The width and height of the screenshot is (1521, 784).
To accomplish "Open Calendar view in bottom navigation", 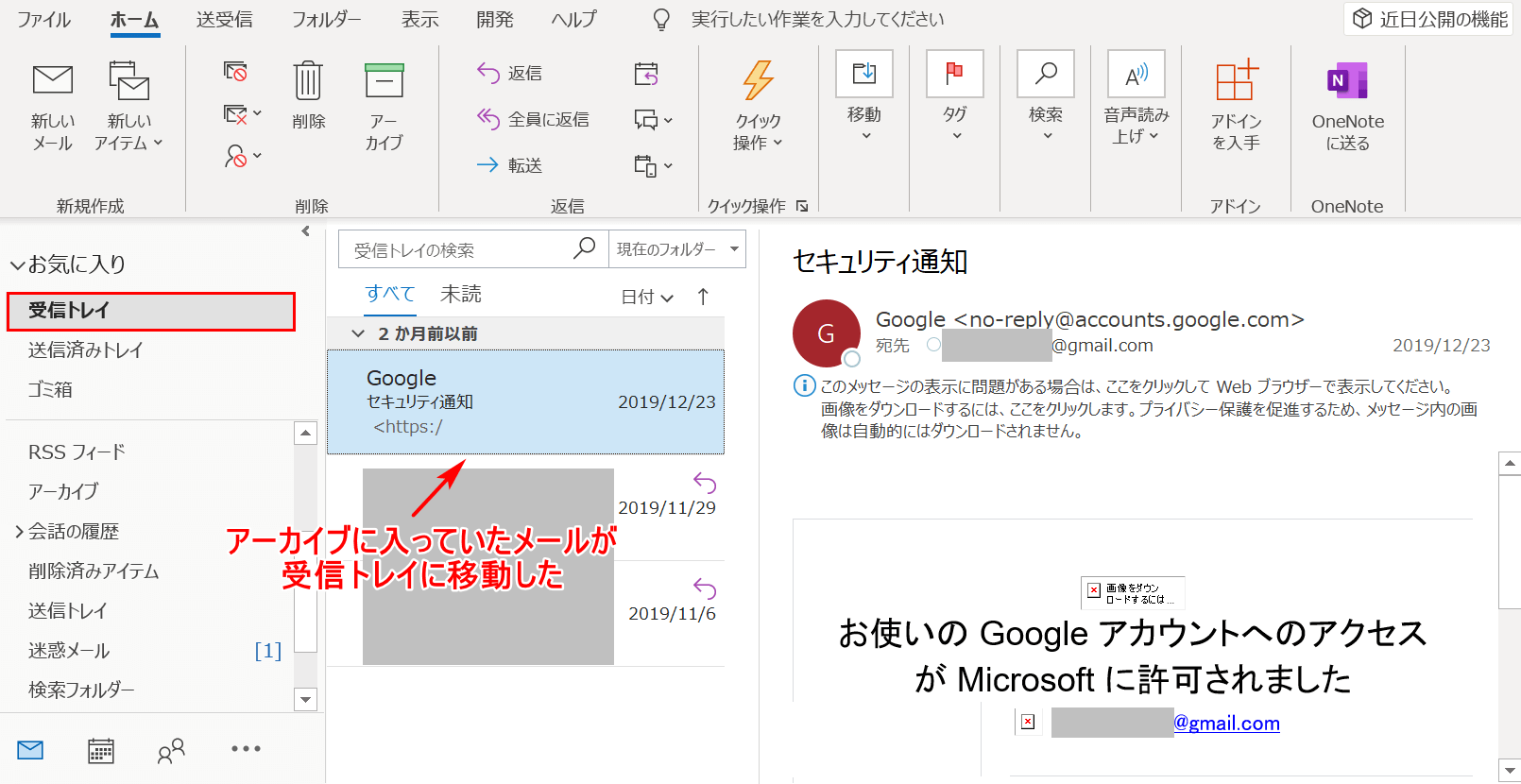I will (101, 750).
